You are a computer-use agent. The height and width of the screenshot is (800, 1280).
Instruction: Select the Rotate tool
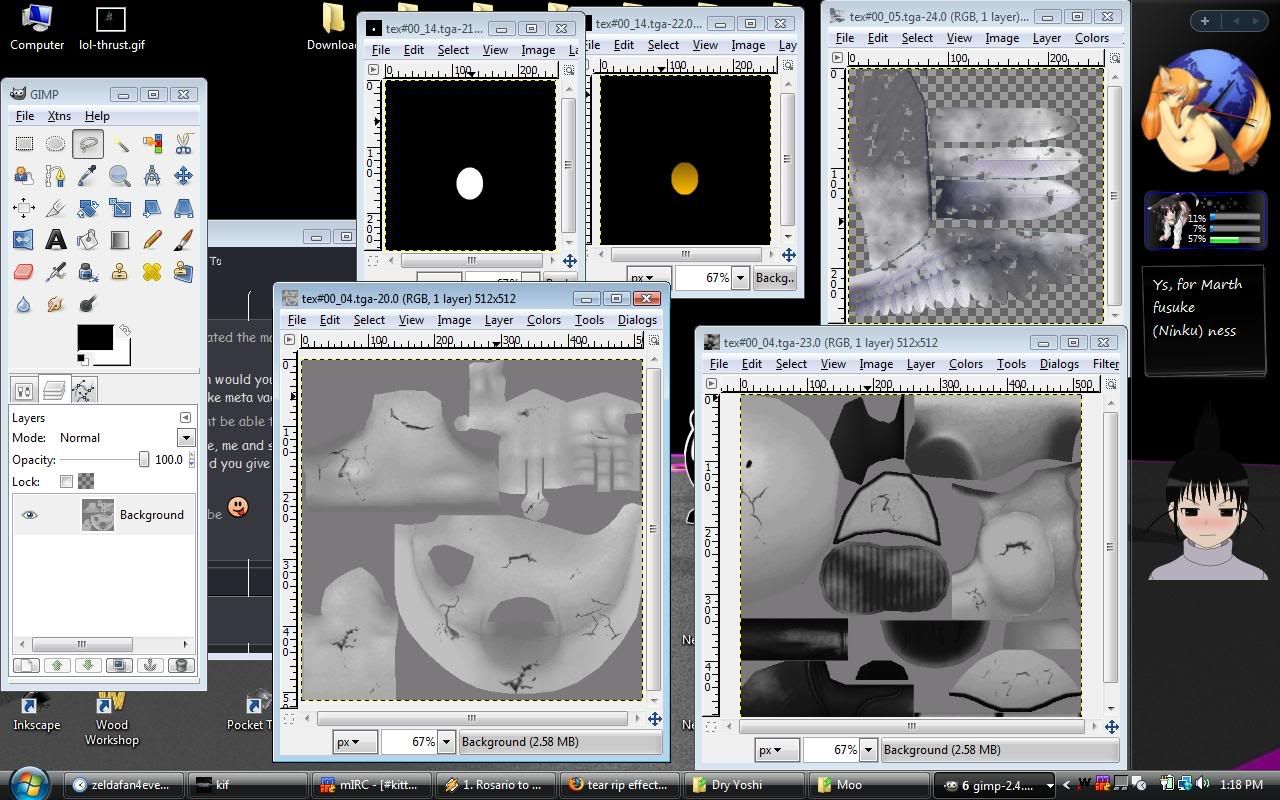(87, 208)
